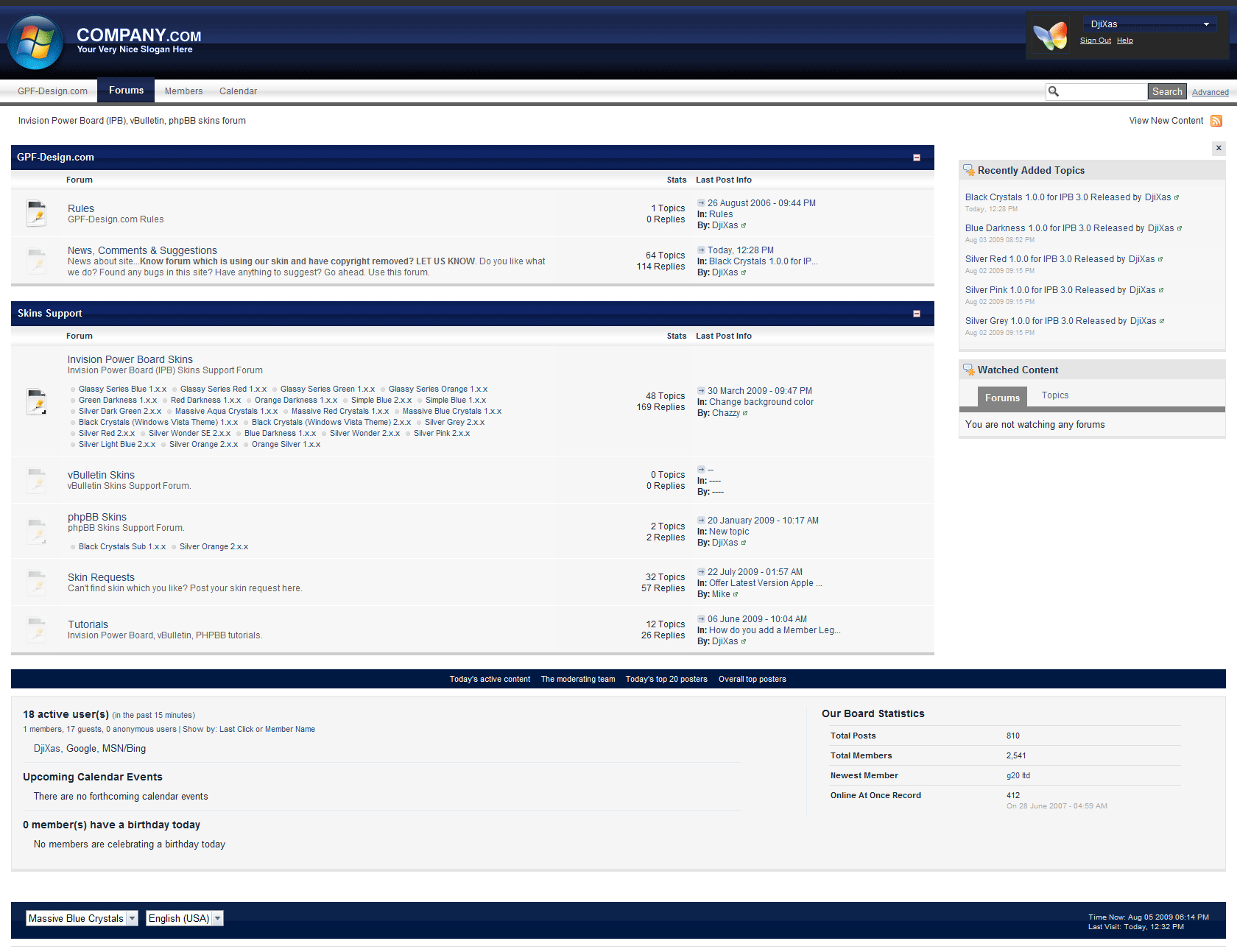The width and height of the screenshot is (1237, 952).
Task: Open Offer Latest Version Apple topic
Action: (766, 583)
